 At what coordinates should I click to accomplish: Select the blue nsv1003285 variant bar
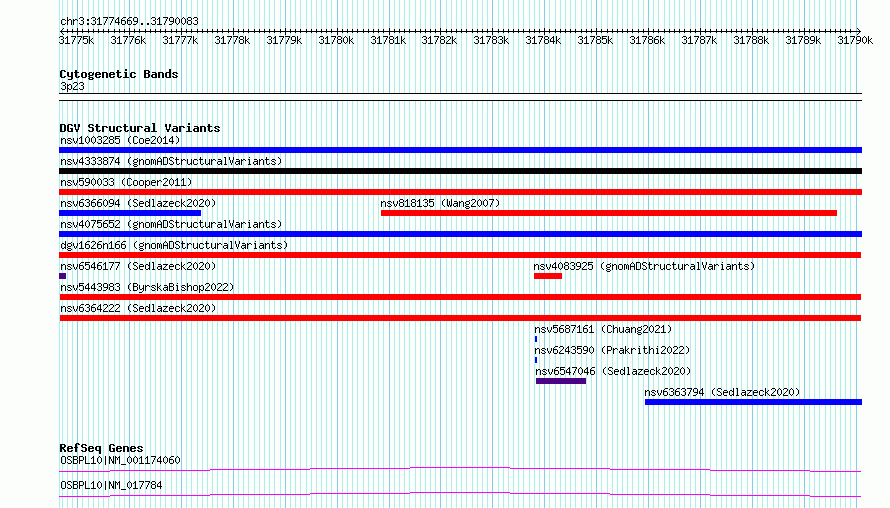coord(460,150)
